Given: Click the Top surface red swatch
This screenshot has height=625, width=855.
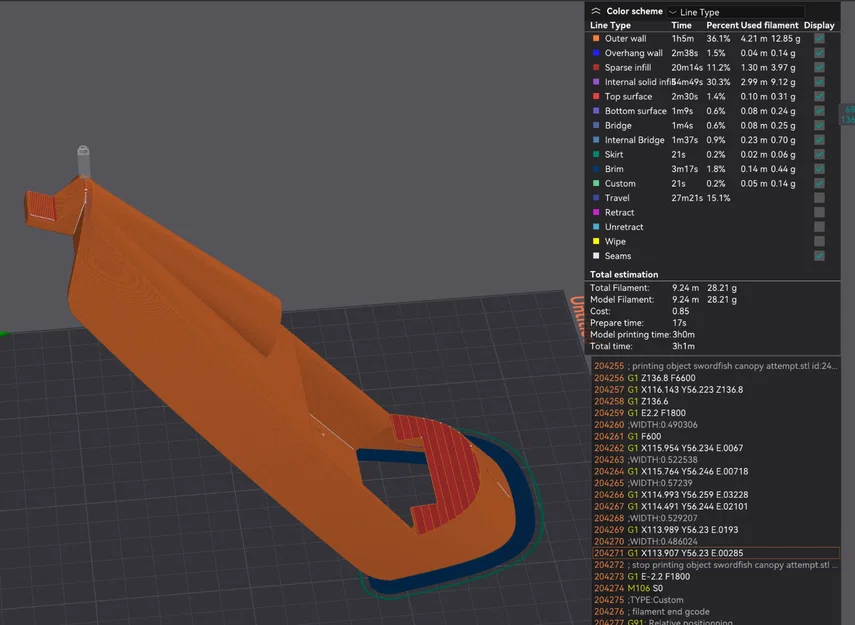Looking at the screenshot, I should click(x=596, y=96).
